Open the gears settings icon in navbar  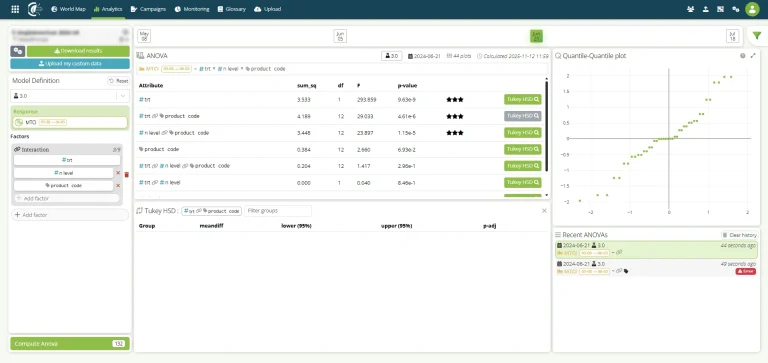point(735,9)
